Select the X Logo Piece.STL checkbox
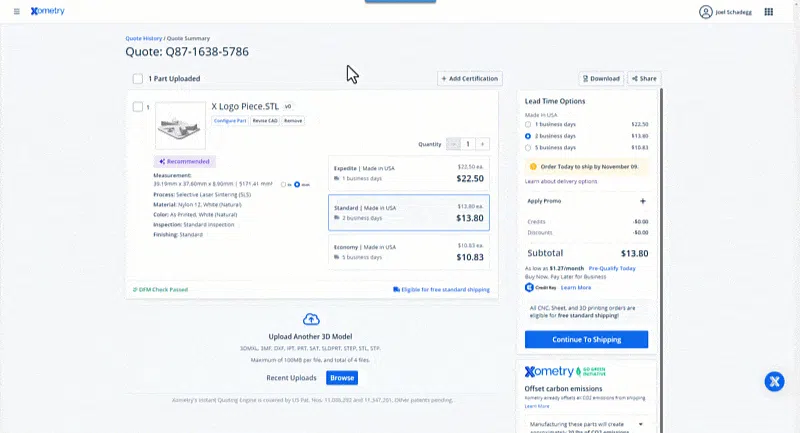The width and height of the screenshot is (800, 433). click(138, 107)
